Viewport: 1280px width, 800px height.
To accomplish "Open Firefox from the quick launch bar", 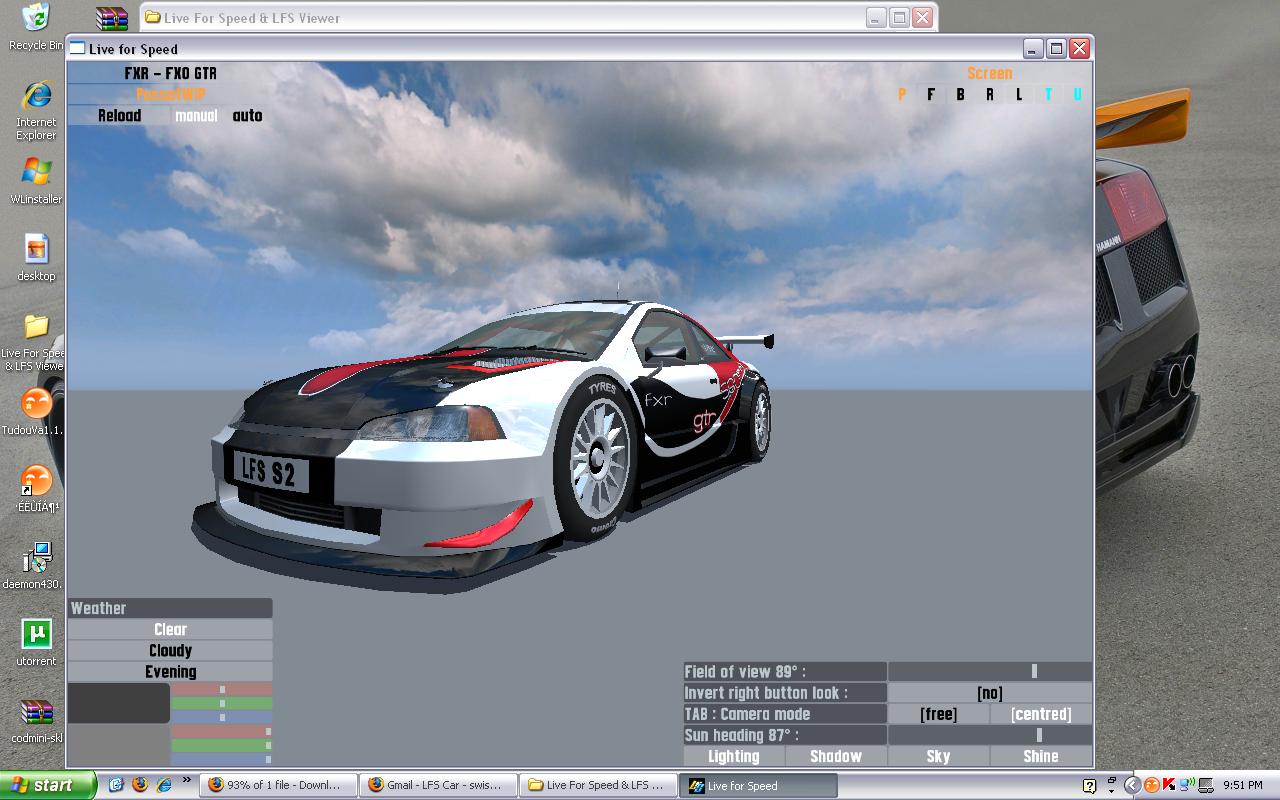I will click(140, 785).
